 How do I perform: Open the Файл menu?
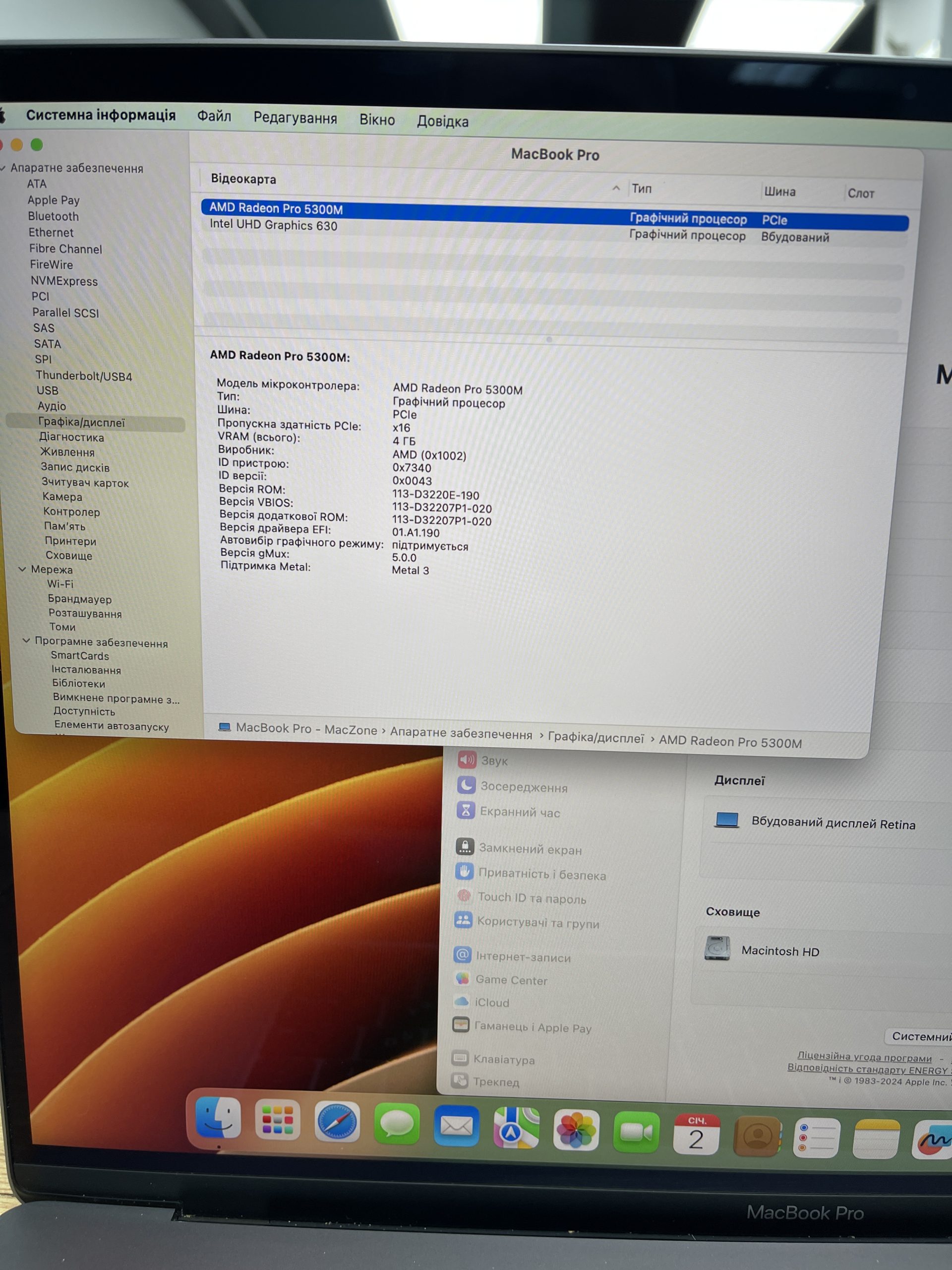pyautogui.click(x=214, y=117)
